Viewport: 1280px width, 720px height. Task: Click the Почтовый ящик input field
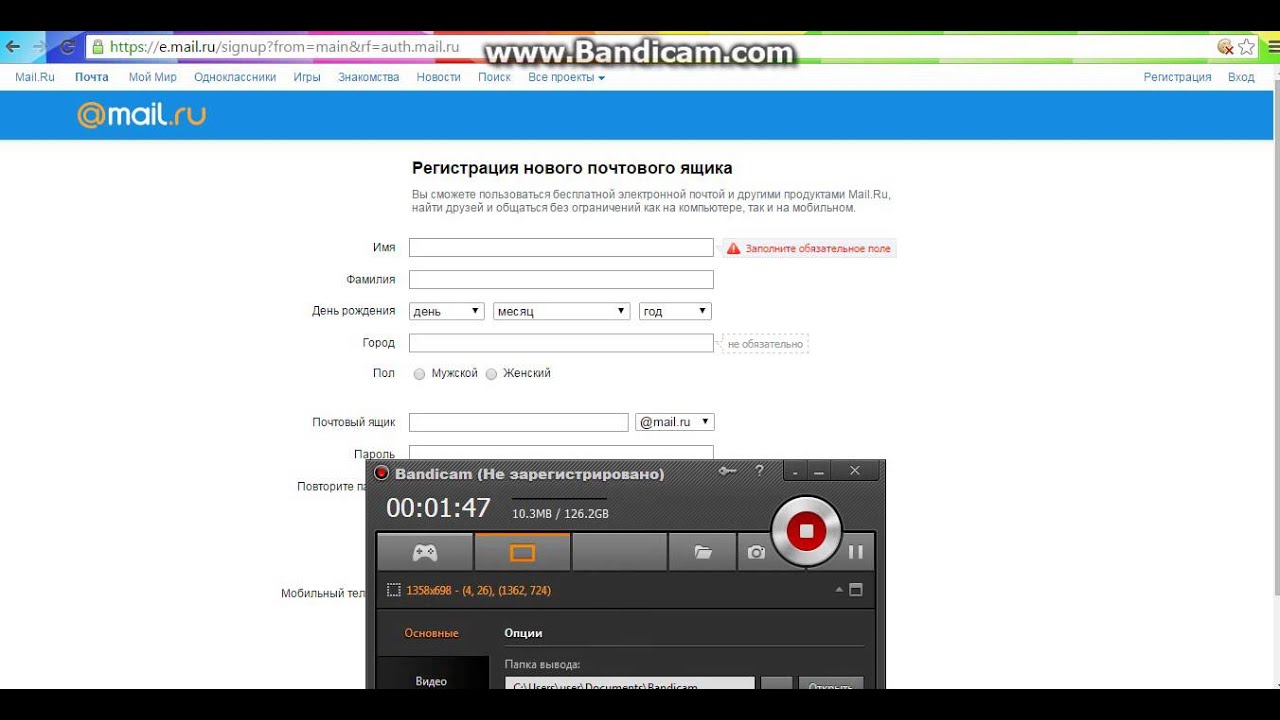(519, 422)
